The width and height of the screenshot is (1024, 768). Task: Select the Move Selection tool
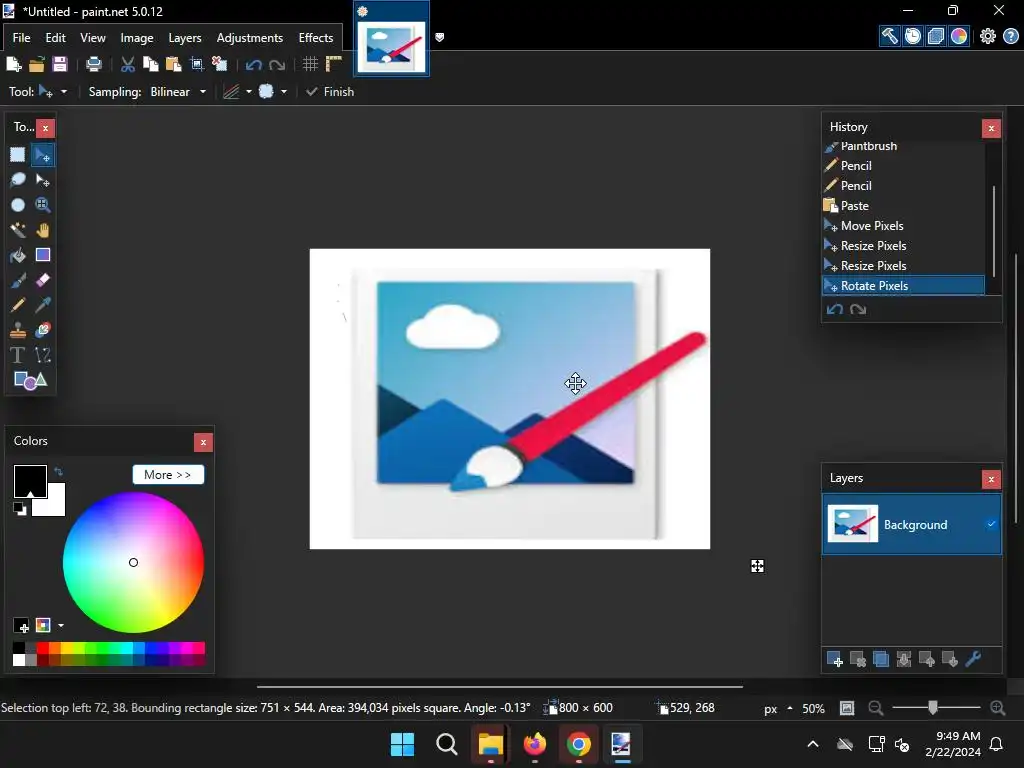tap(42, 180)
